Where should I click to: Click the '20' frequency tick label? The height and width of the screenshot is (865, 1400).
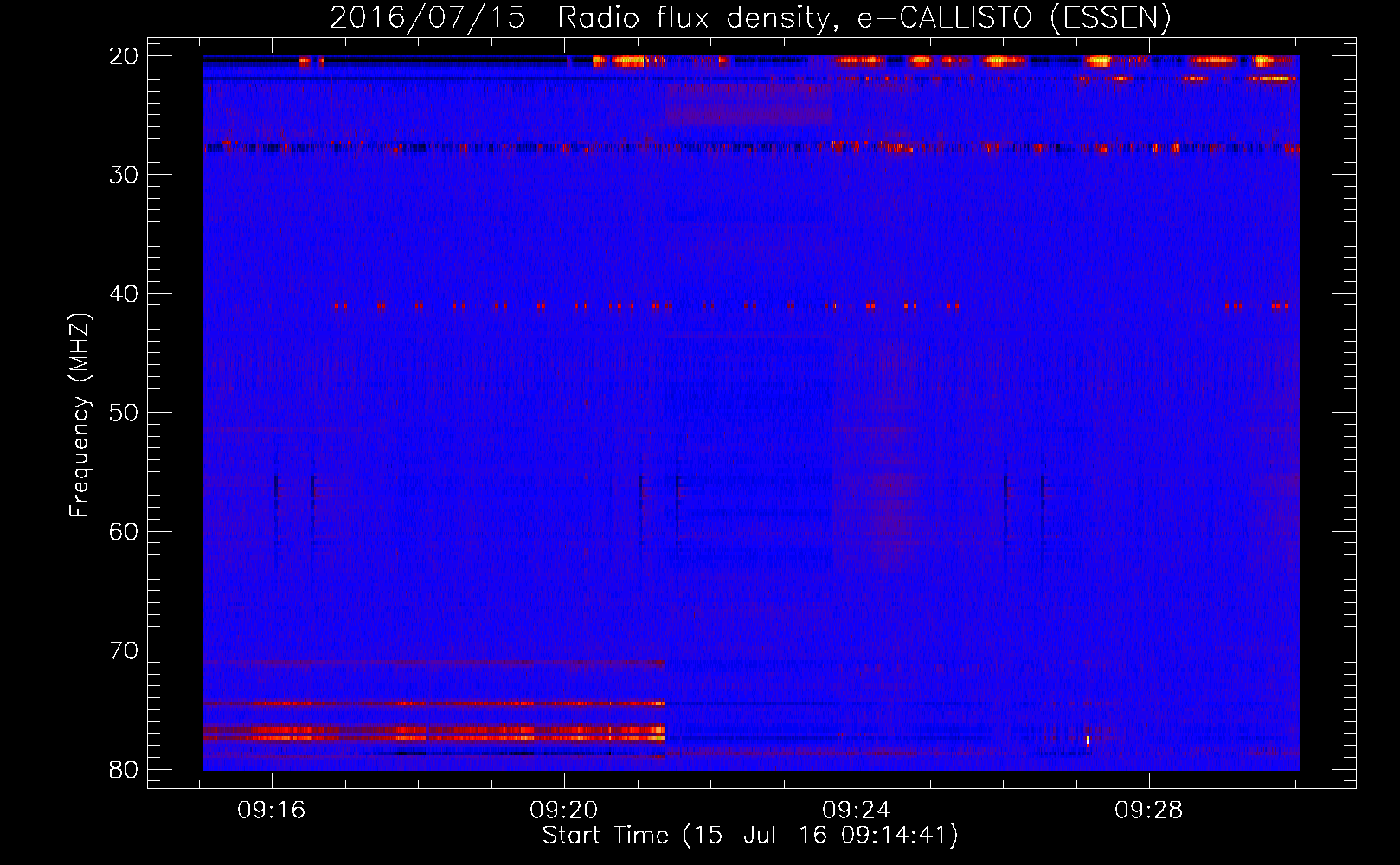click(125, 56)
